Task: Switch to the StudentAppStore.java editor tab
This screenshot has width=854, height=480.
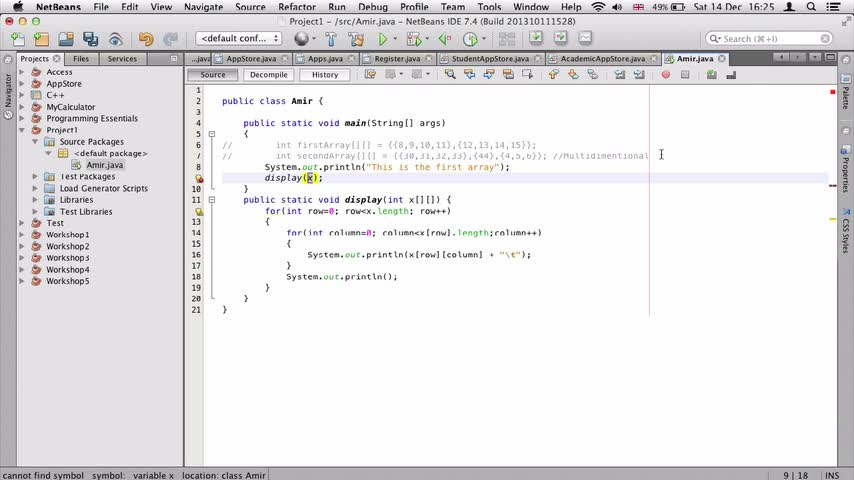Action: [490, 59]
